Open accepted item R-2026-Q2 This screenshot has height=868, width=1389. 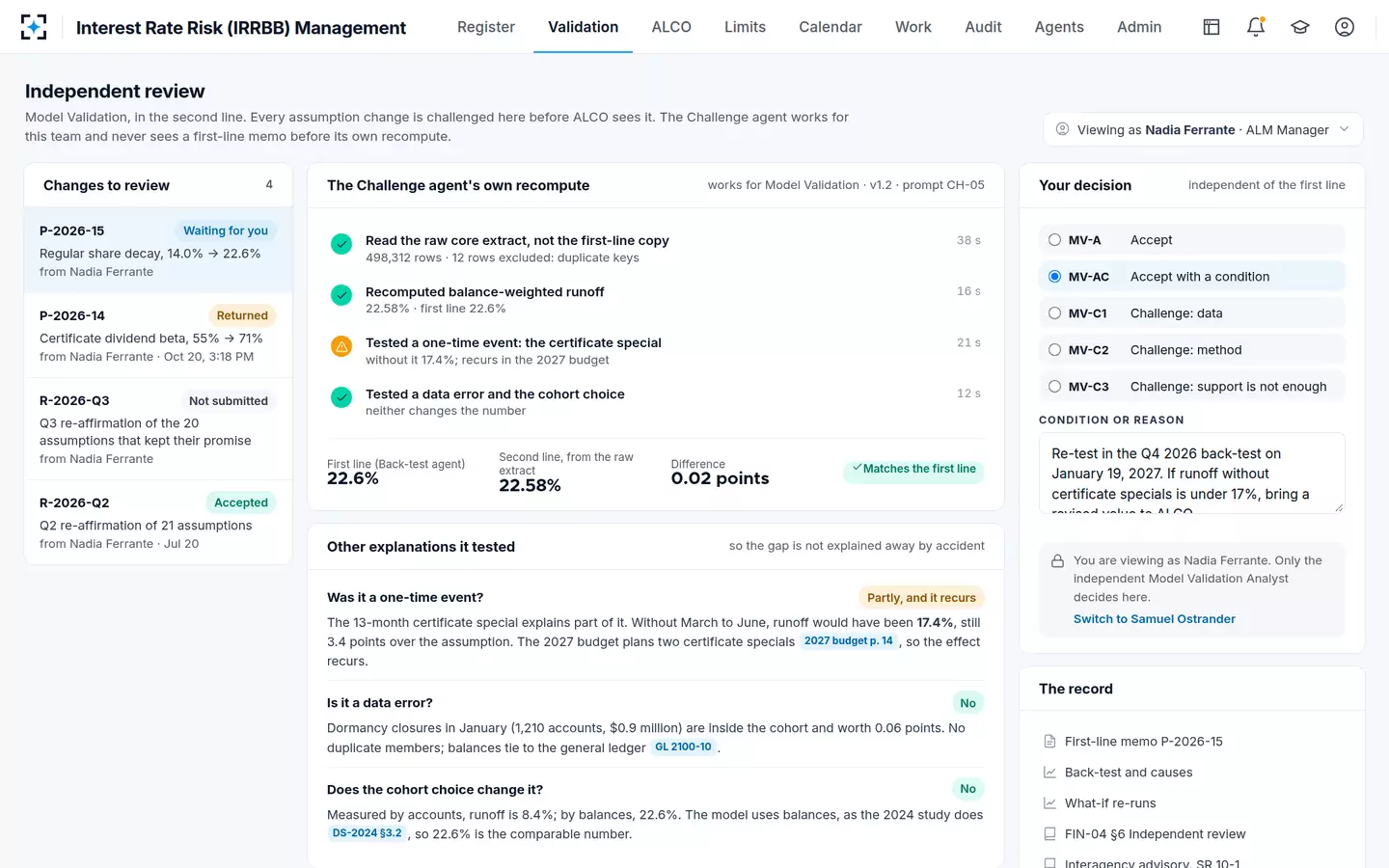click(158, 522)
